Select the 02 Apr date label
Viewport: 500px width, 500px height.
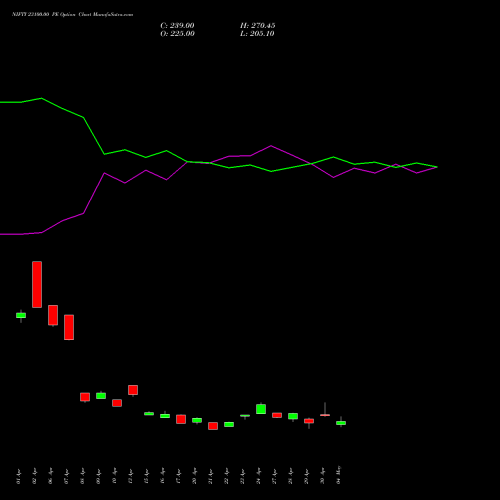[34, 477]
